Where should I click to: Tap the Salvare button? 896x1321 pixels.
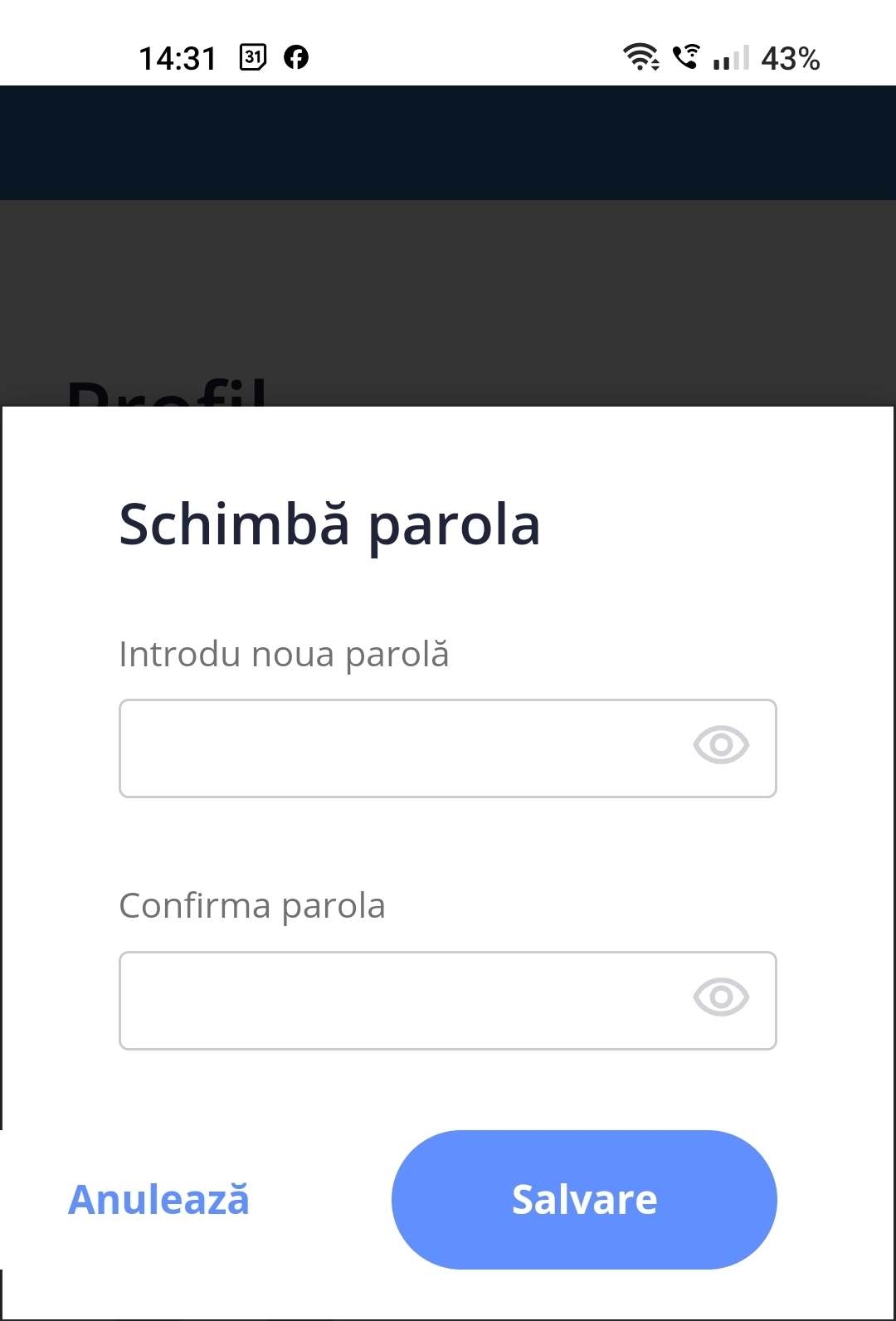coord(584,1200)
